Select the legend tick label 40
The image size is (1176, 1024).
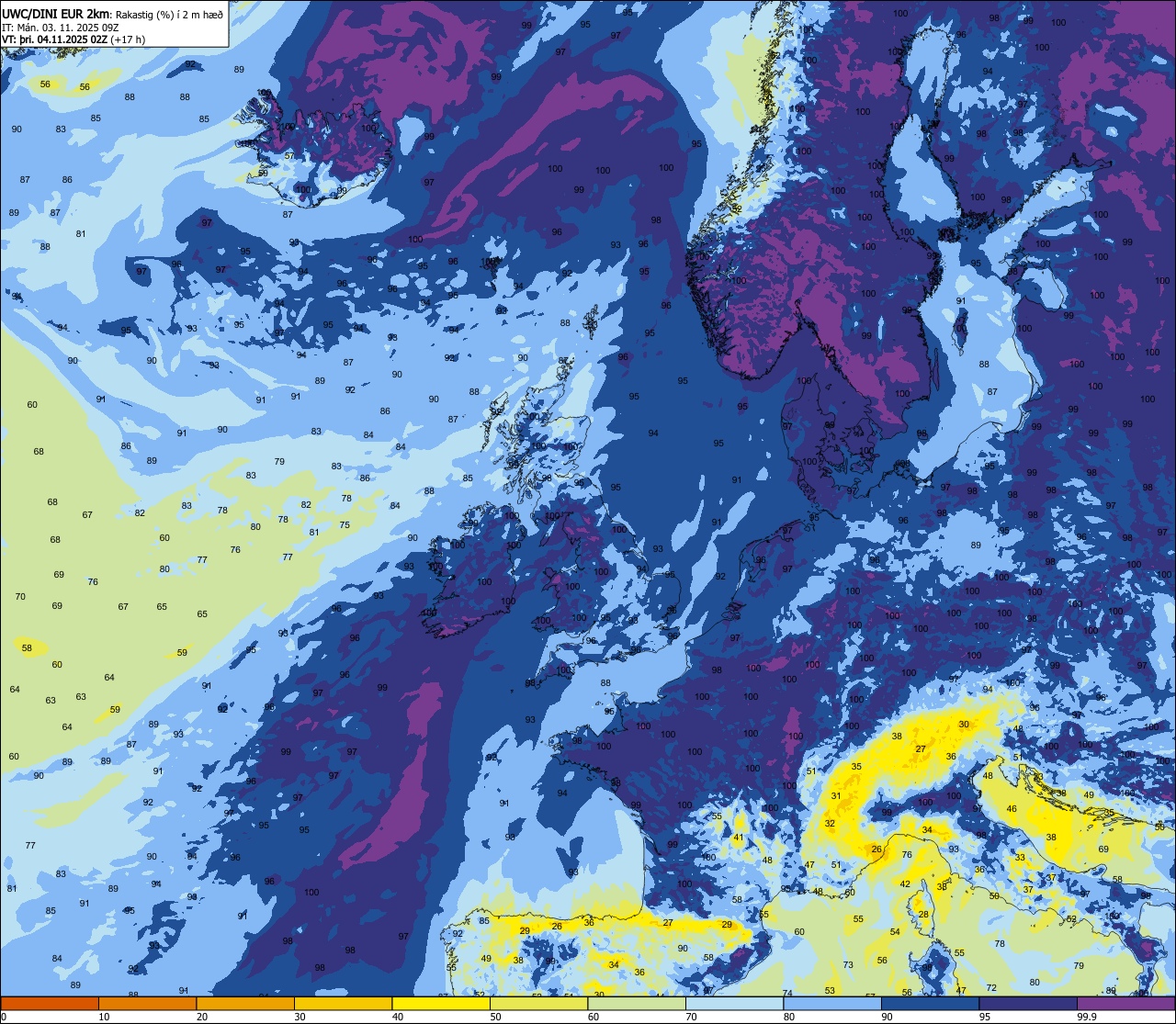398,1017
